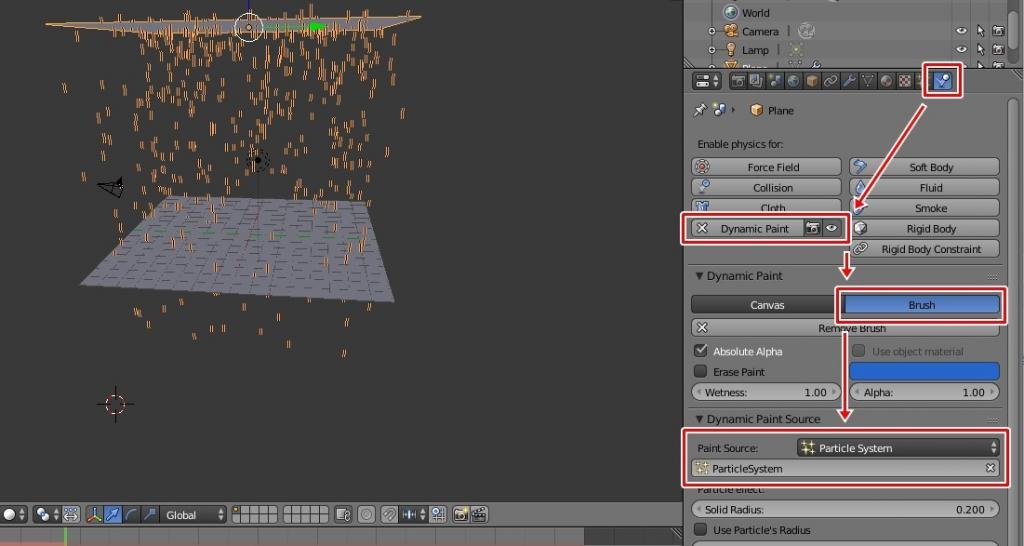
Task: Open the properties editor type selector
Action: pyautogui.click(x=707, y=81)
